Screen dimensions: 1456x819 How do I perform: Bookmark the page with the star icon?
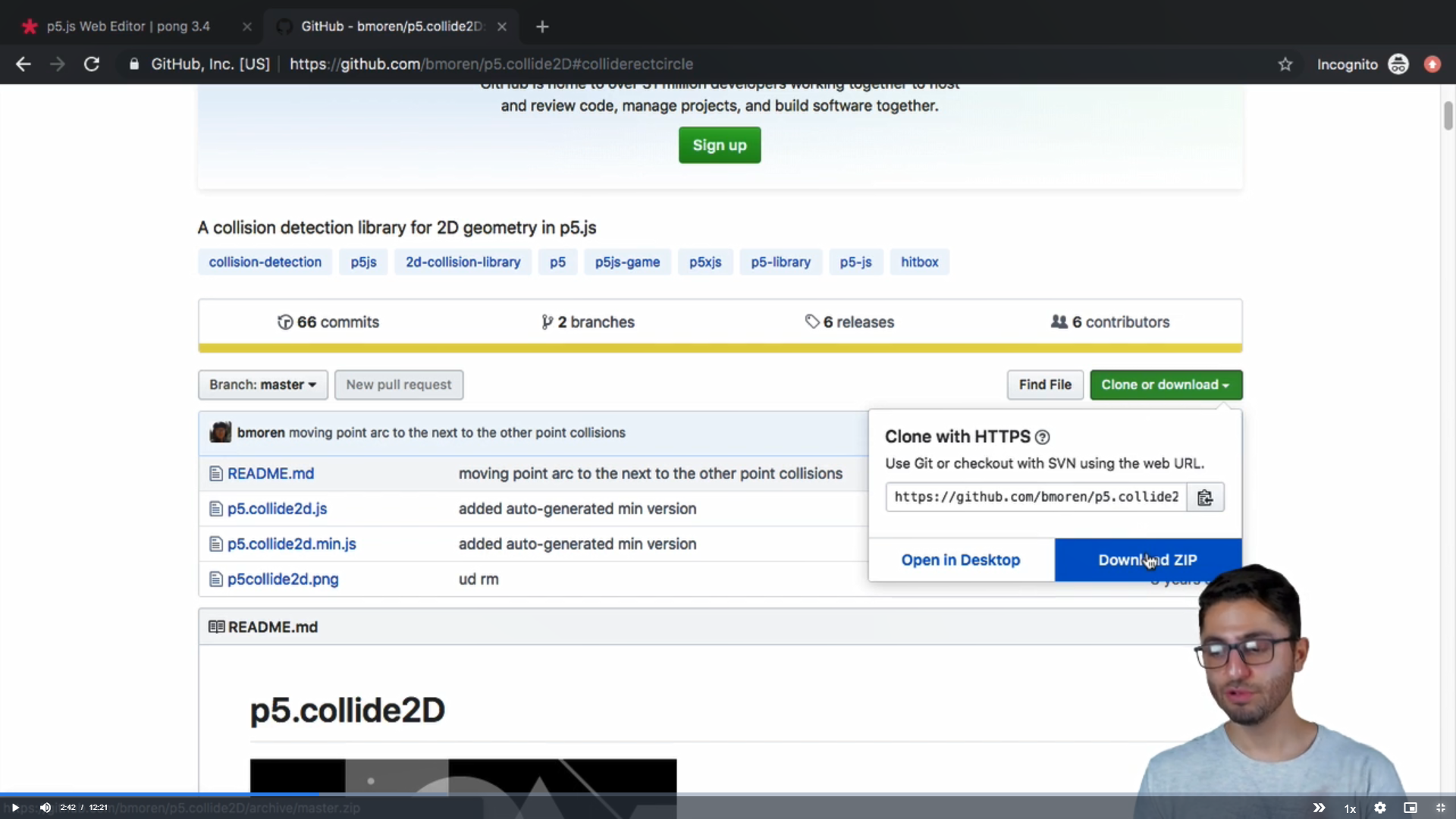point(1285,64)
